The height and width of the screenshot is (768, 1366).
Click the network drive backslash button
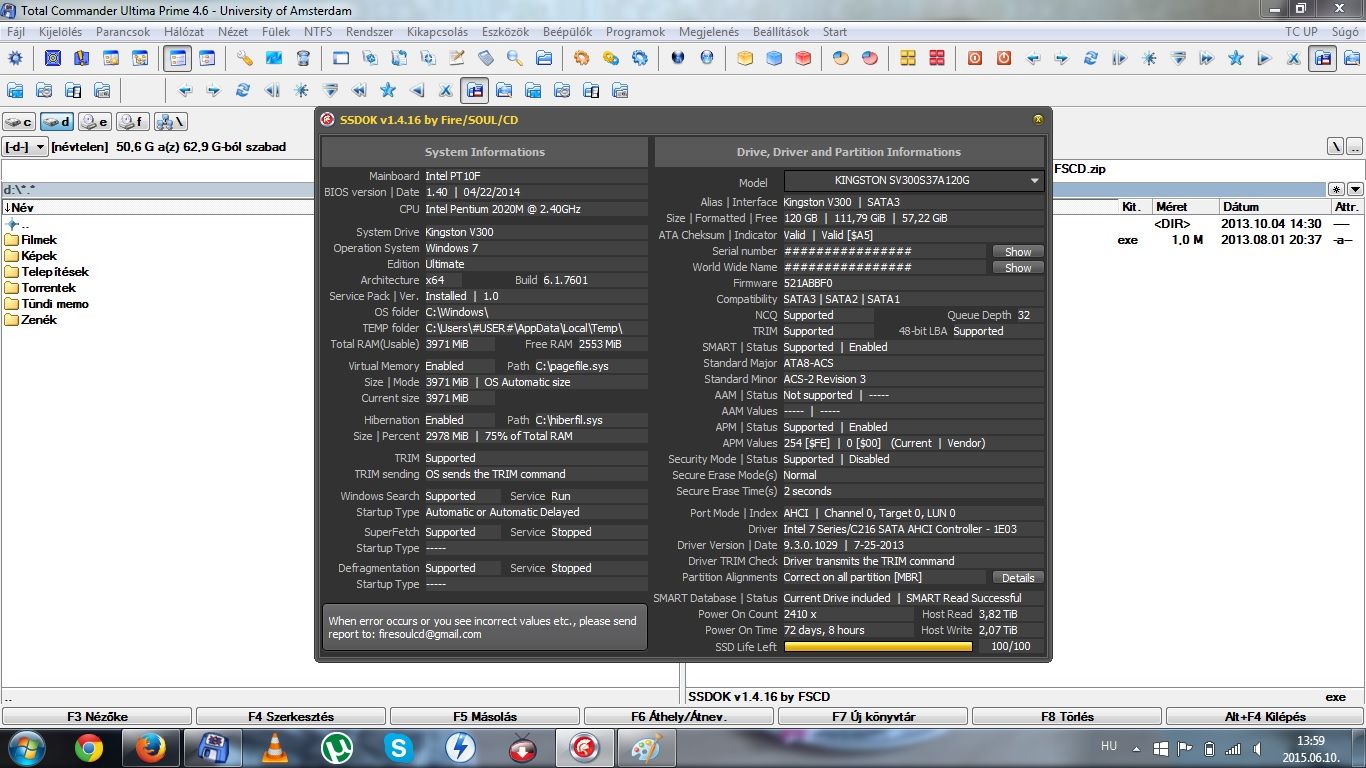click(171, 122)
